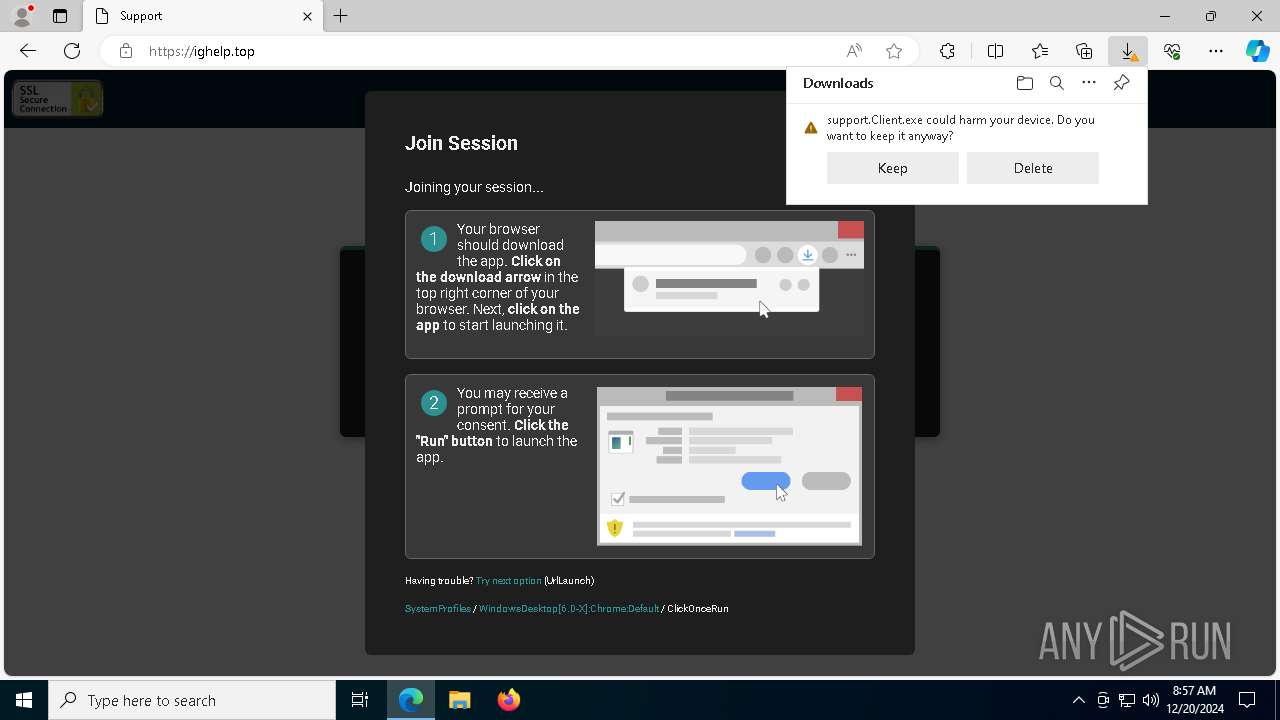Refresh the page

[x=72, y=51]
